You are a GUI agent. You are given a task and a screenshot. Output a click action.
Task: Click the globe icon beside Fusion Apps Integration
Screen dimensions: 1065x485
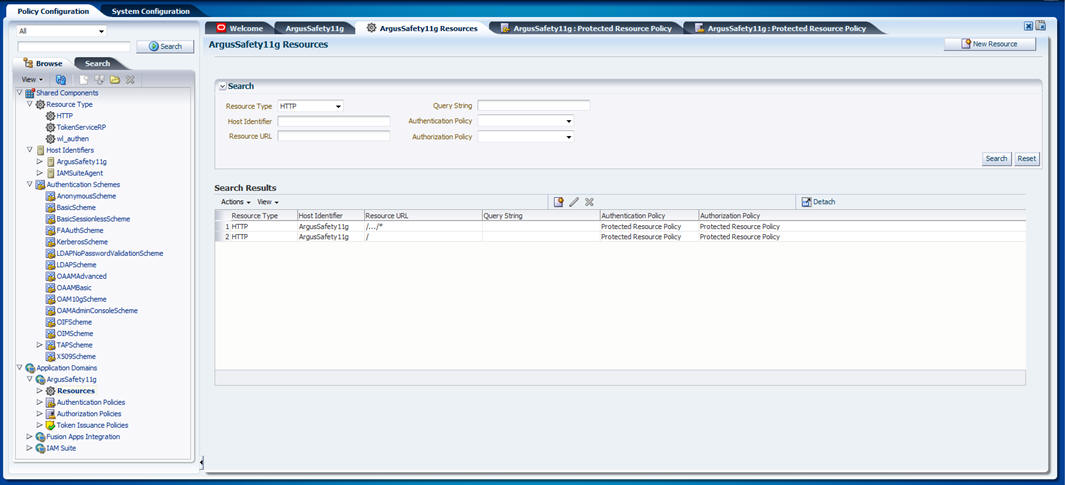pos(40,437)
